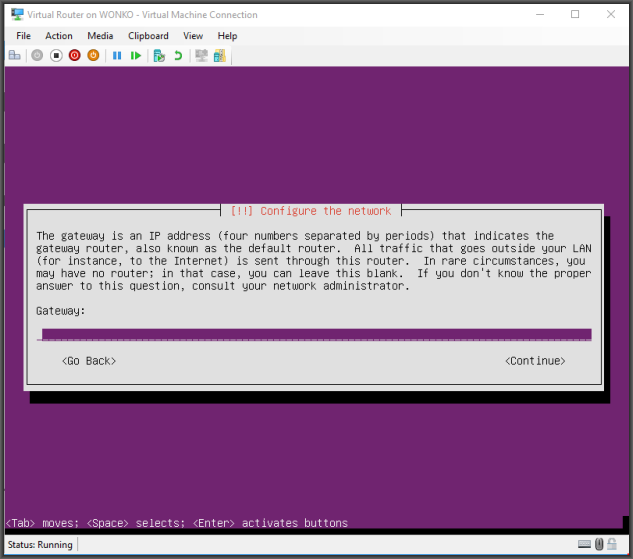Minimize the Virtual Machine Connection window
Viewport: 633px width, 559px height.
click(x=540, y=15)
